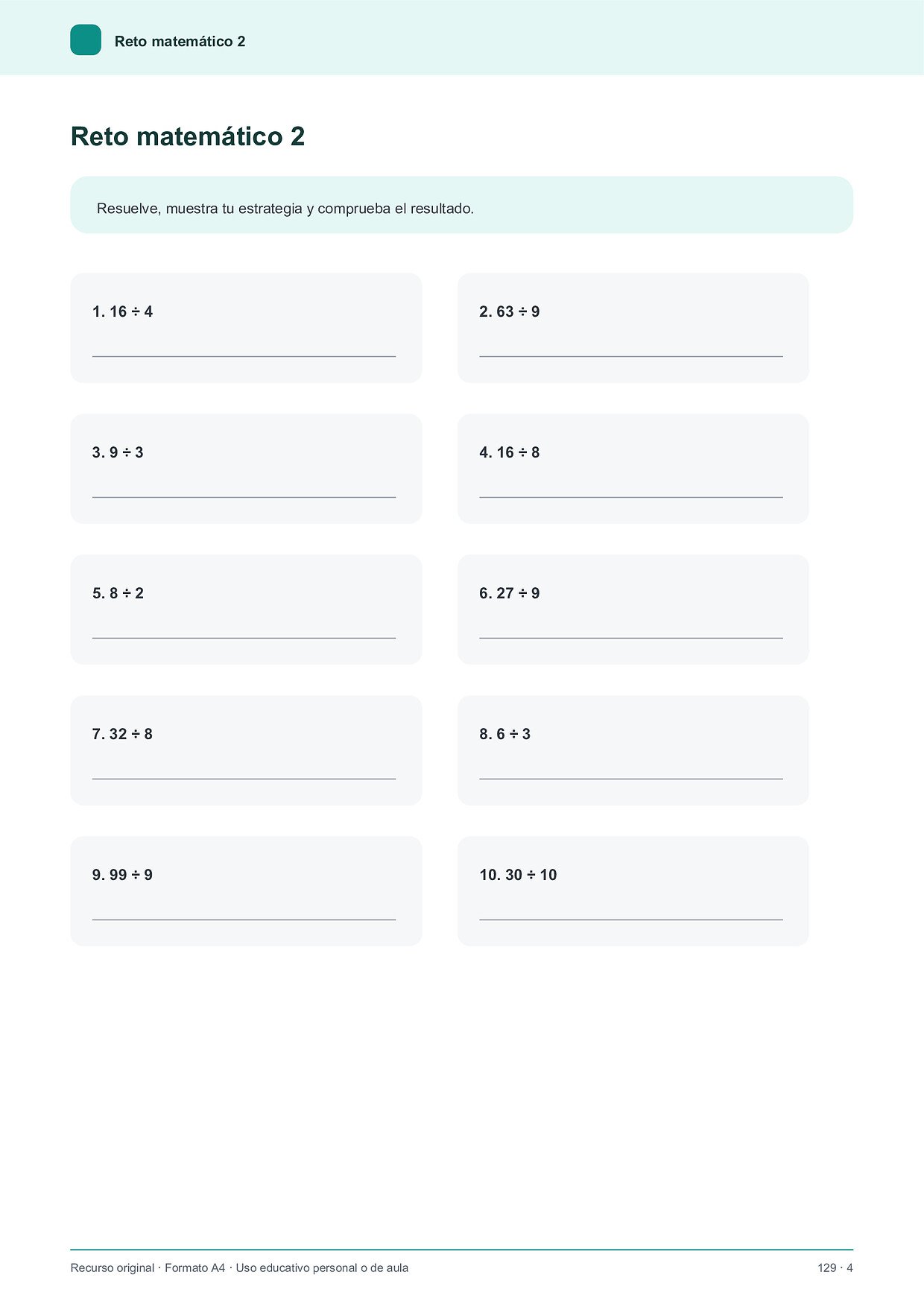Select the large title Reto matemático 2

pos(188,136)
